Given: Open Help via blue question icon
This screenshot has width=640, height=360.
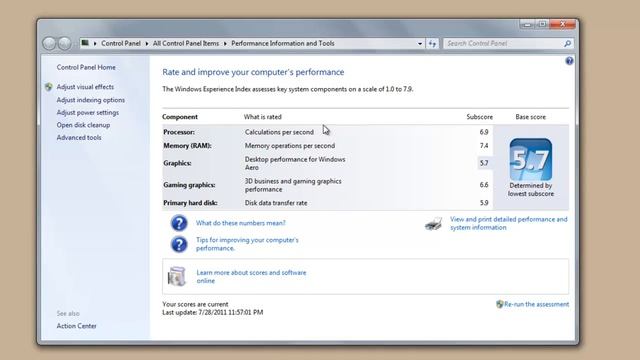Looking at the screenshot, I should 569,61.
